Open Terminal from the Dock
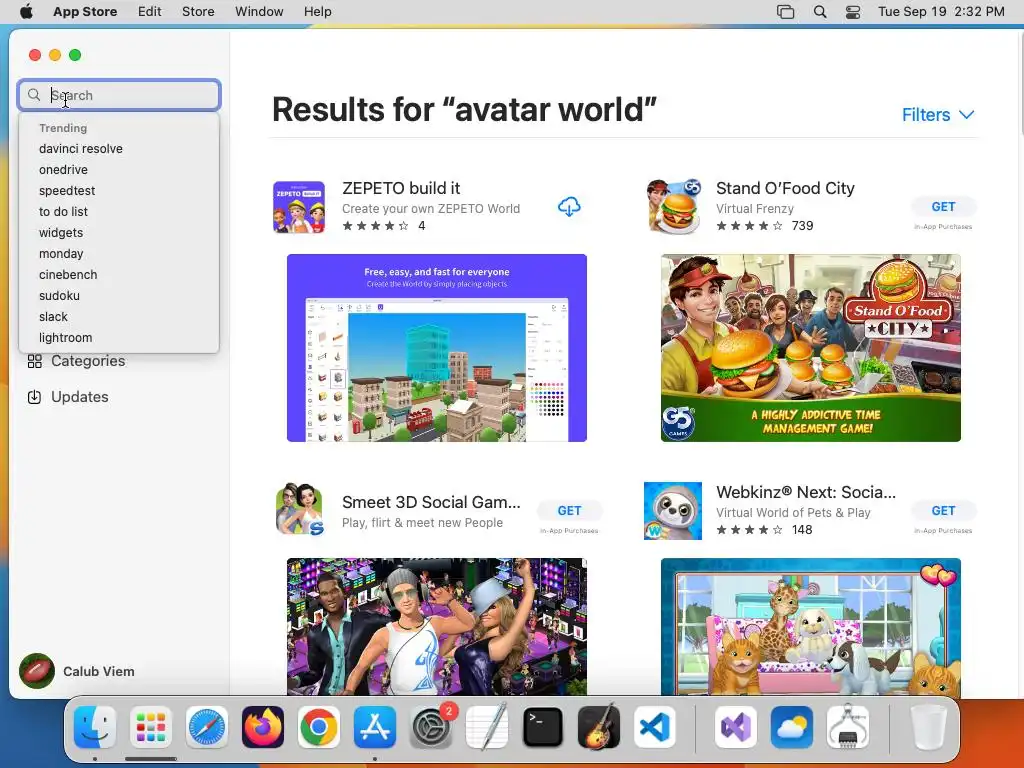 tap(543, 727)
